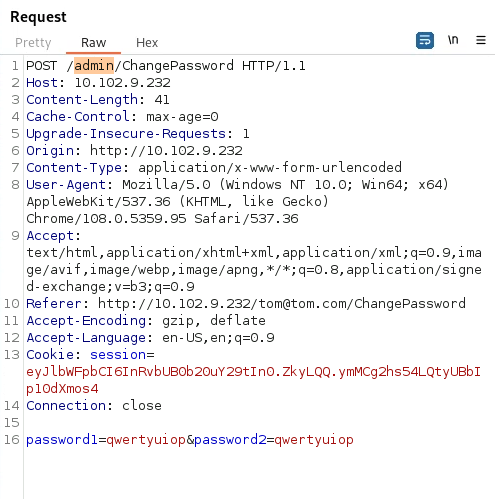
Task: Click the Content-Length value 41
Action: [162, 100]
